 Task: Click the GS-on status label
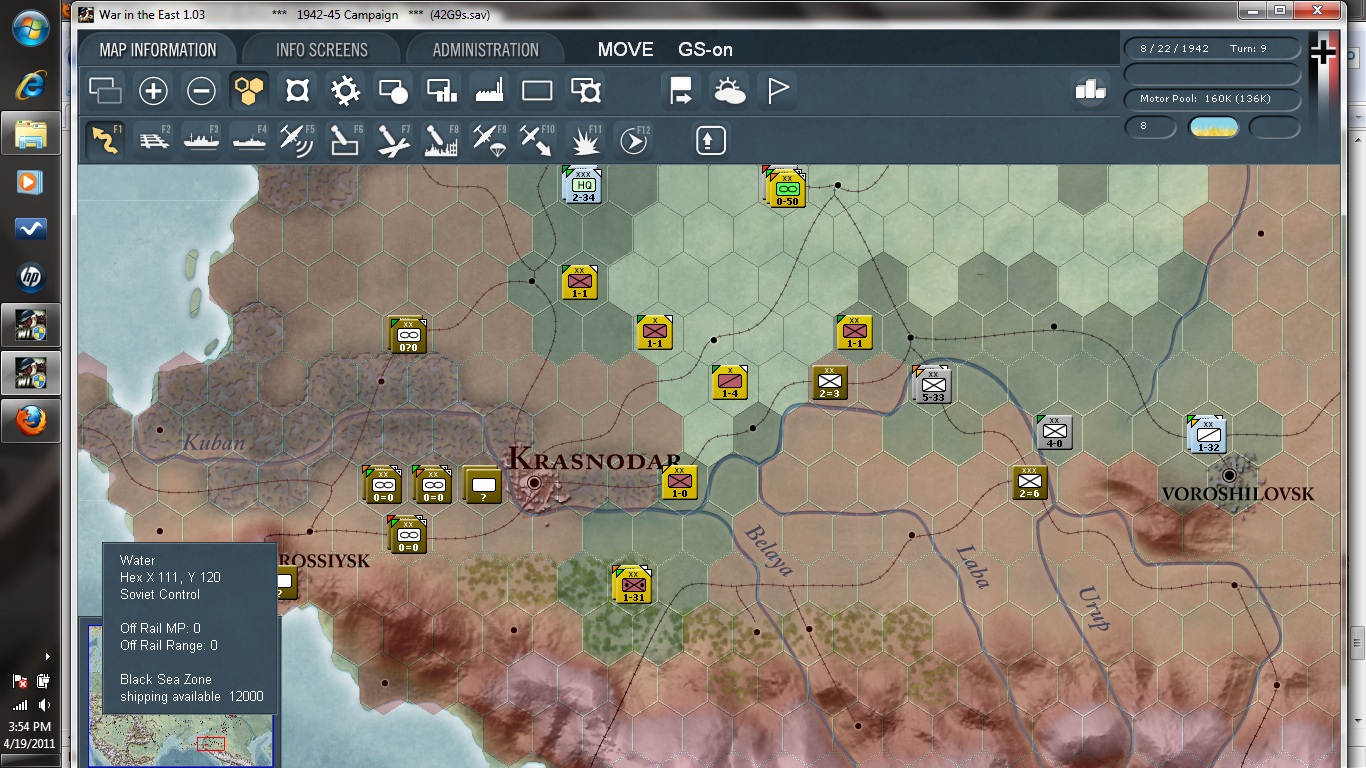[706, 50]
